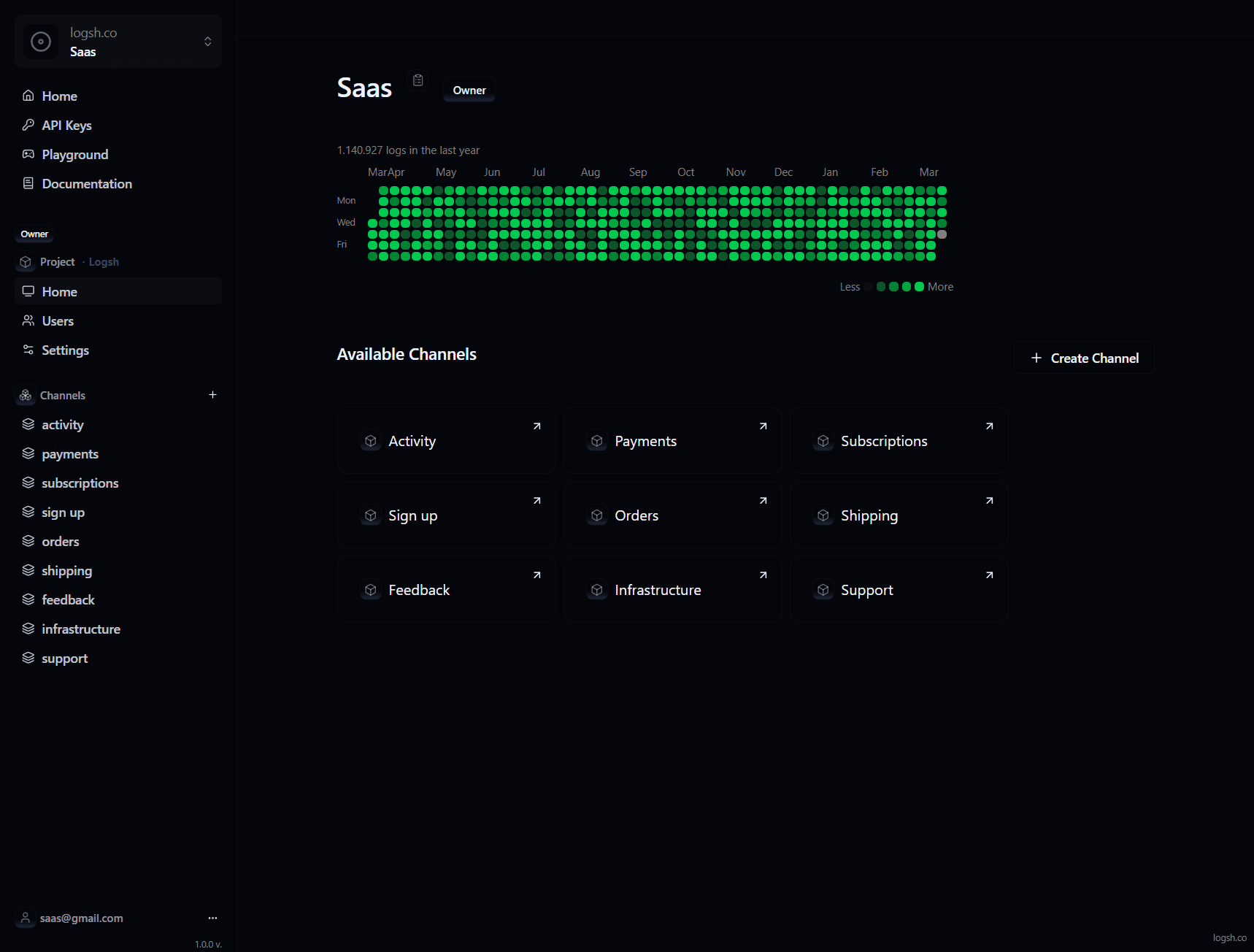Open the Shipping channel card
The image size is (1254, 952).
tap(899, 515)
